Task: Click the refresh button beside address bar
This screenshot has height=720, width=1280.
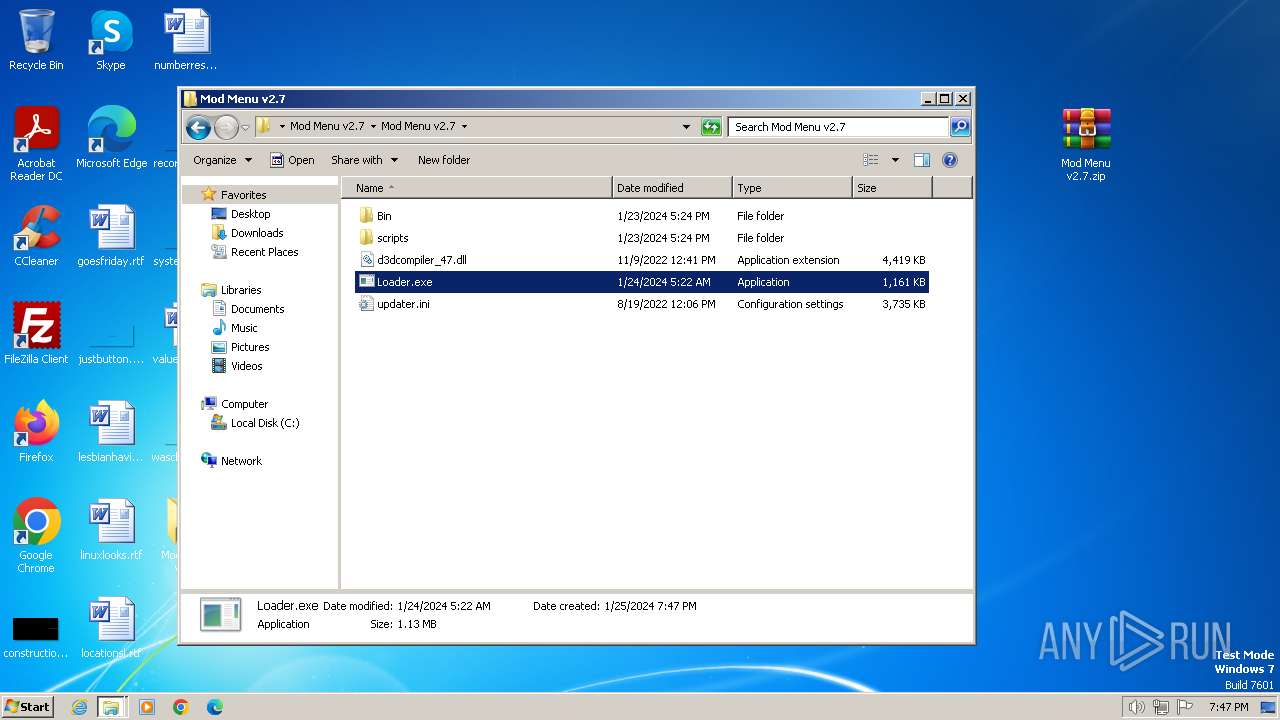Action: click(711, 127)
